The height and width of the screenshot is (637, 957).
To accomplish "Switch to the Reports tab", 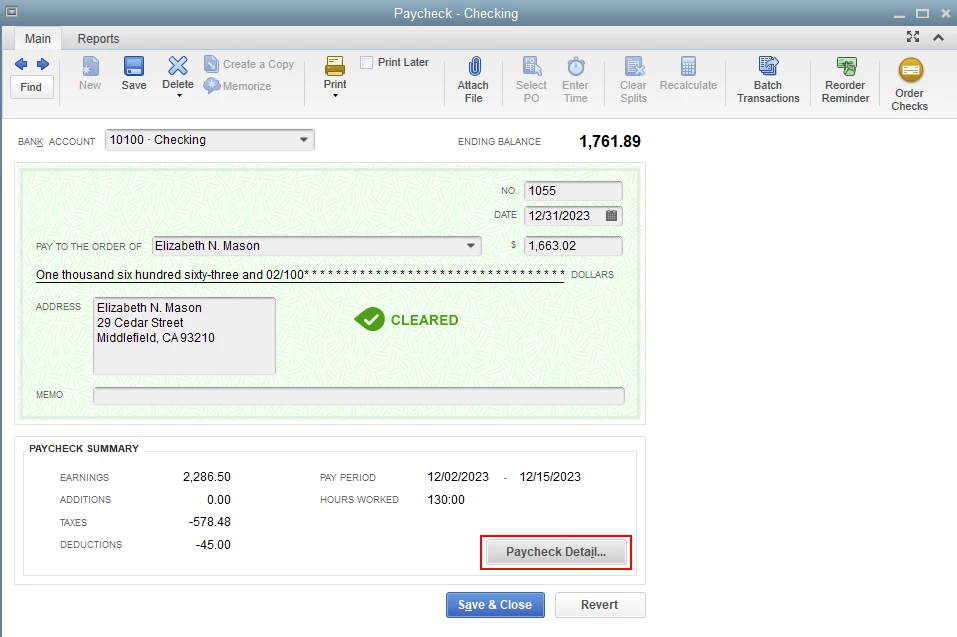I will [x=98, y=38].
